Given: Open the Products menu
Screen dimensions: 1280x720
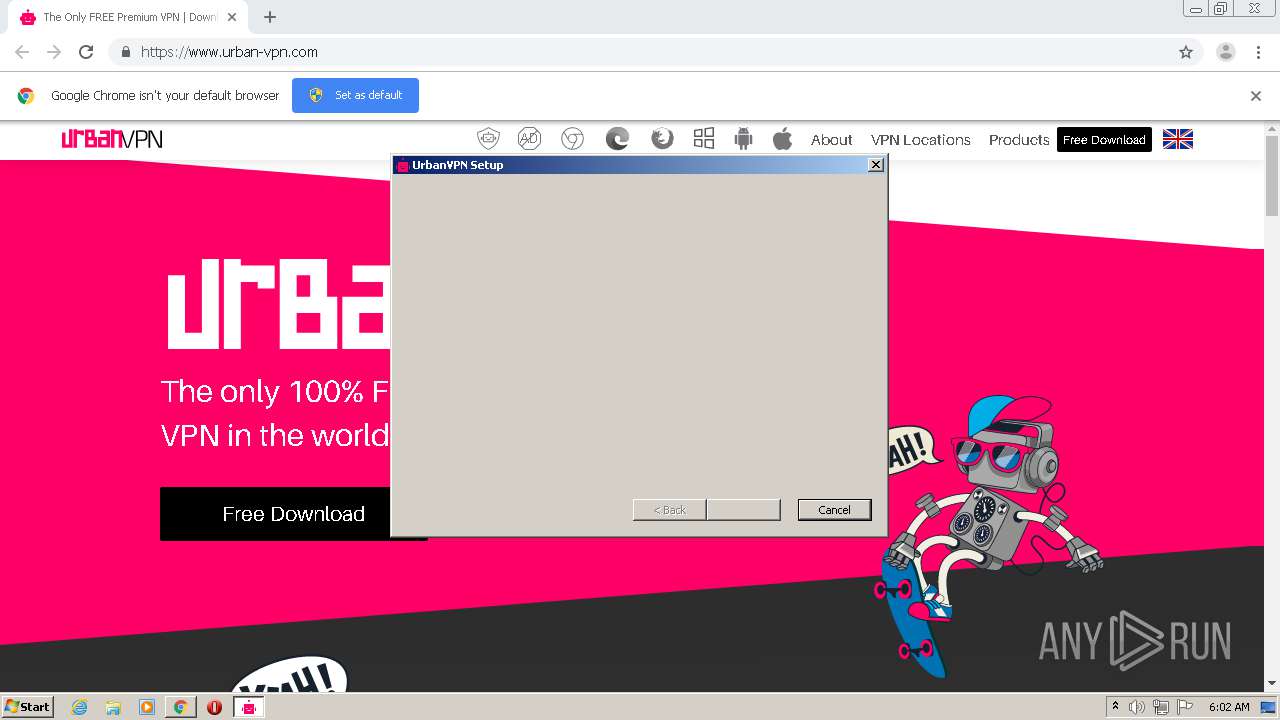Looking at the screenshot, I should (x=1019, y=140).
